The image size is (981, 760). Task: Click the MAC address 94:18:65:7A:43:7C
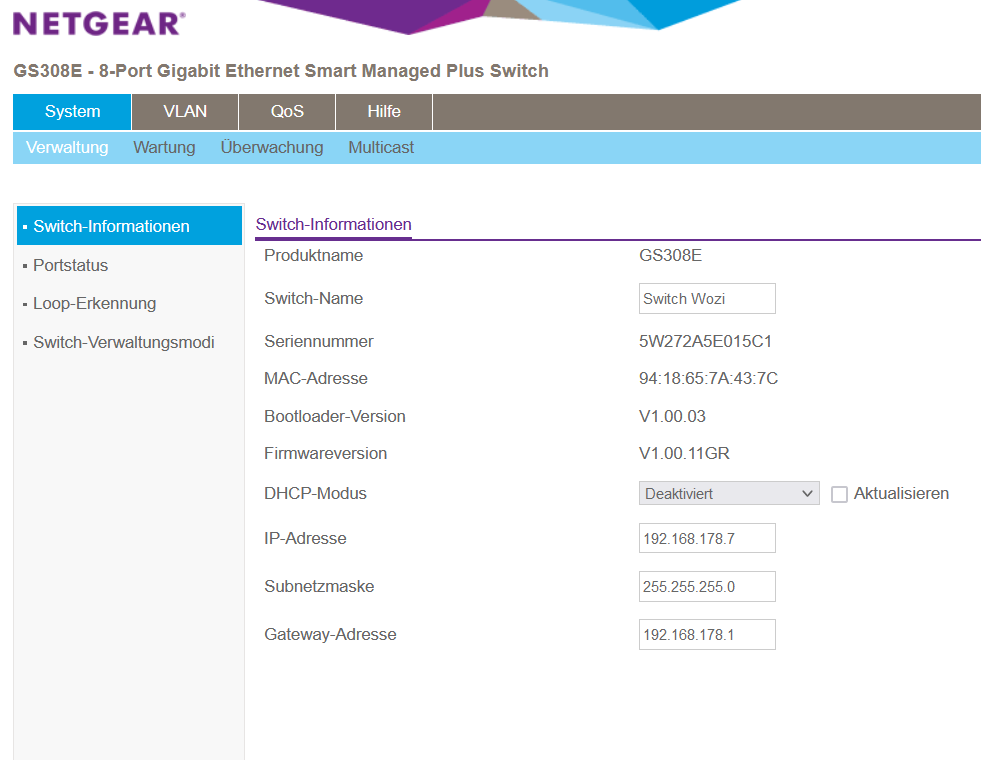pyautogui.click(x=708, y=378)
